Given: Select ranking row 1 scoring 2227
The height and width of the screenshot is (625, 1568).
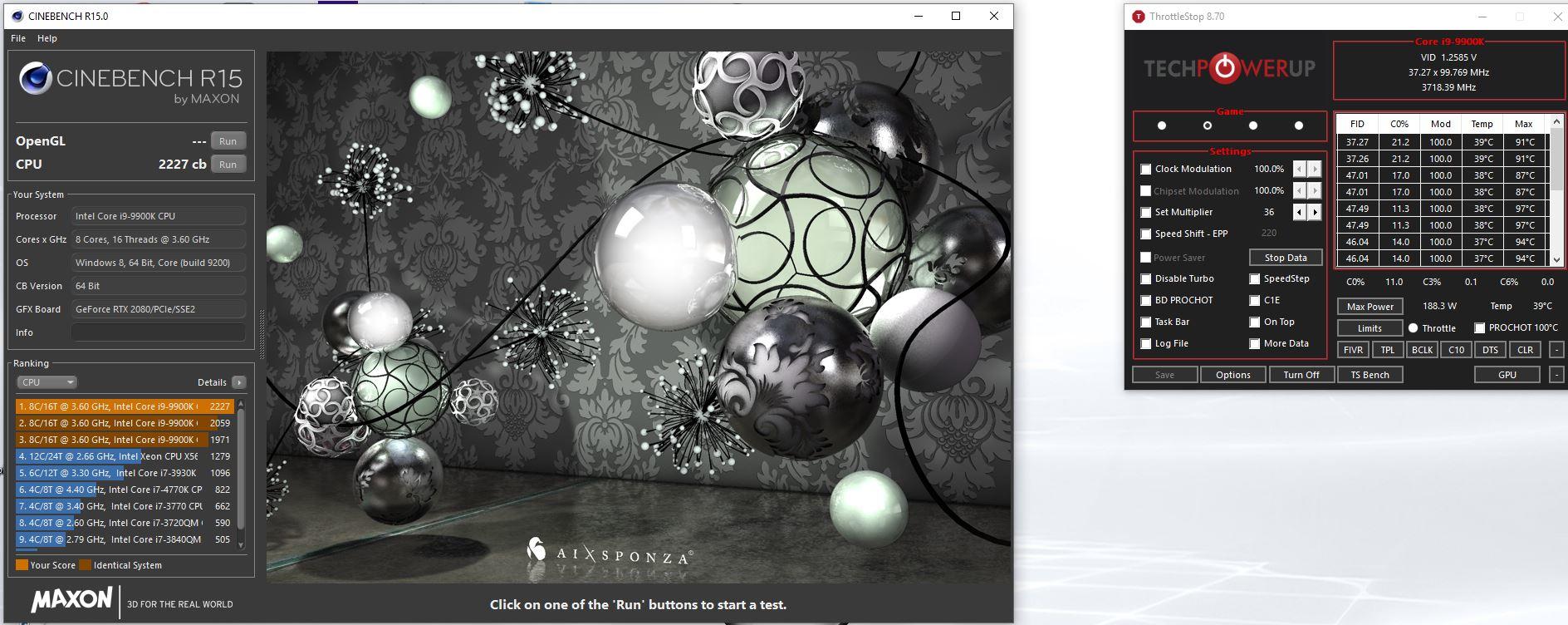Looking at the screenshot, I should [125, 406].
